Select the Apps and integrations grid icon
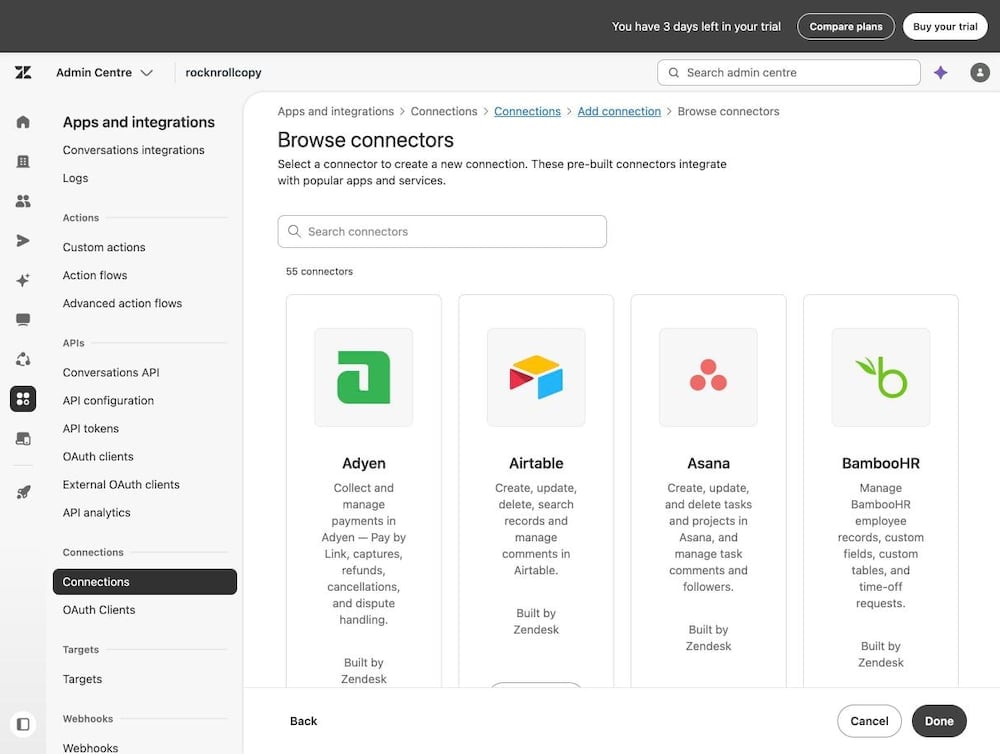This screenshot has height=754, width=1000. coord(23,399)
